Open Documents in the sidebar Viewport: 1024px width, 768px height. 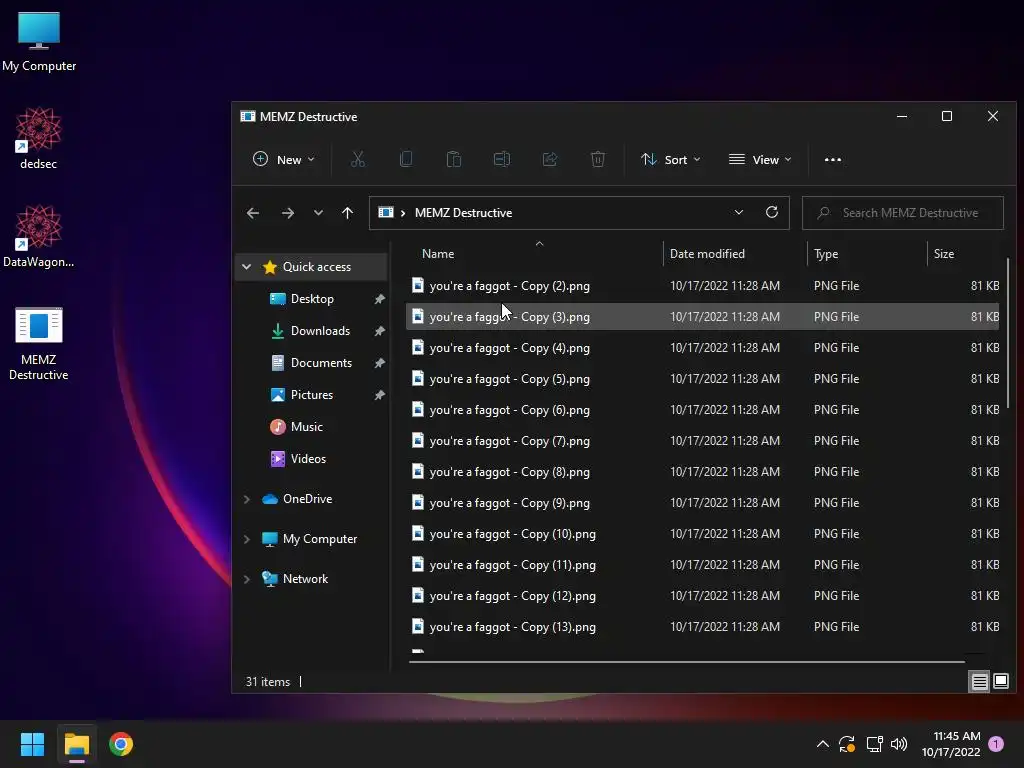(321, 362)
